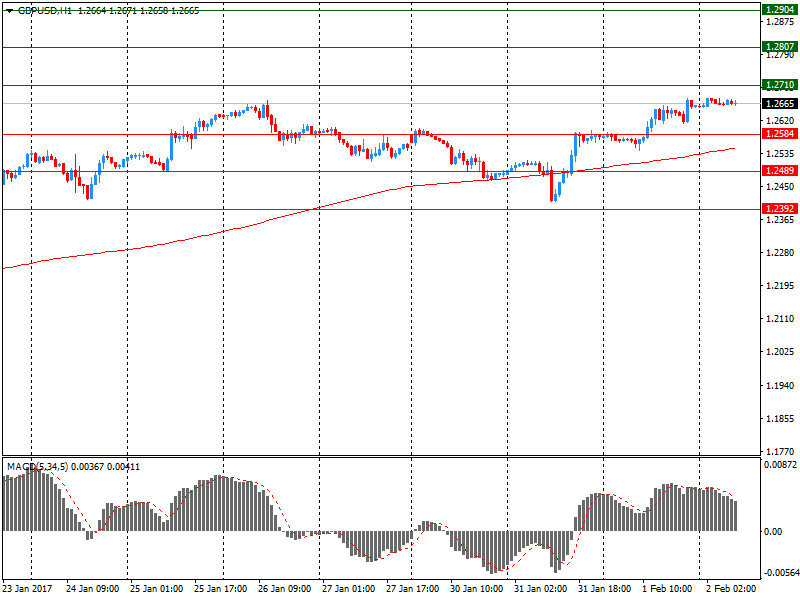This screenshot has height=600, width=800.
Task: Click the 1.1855 price scale value
Action: tap(780, 419)
